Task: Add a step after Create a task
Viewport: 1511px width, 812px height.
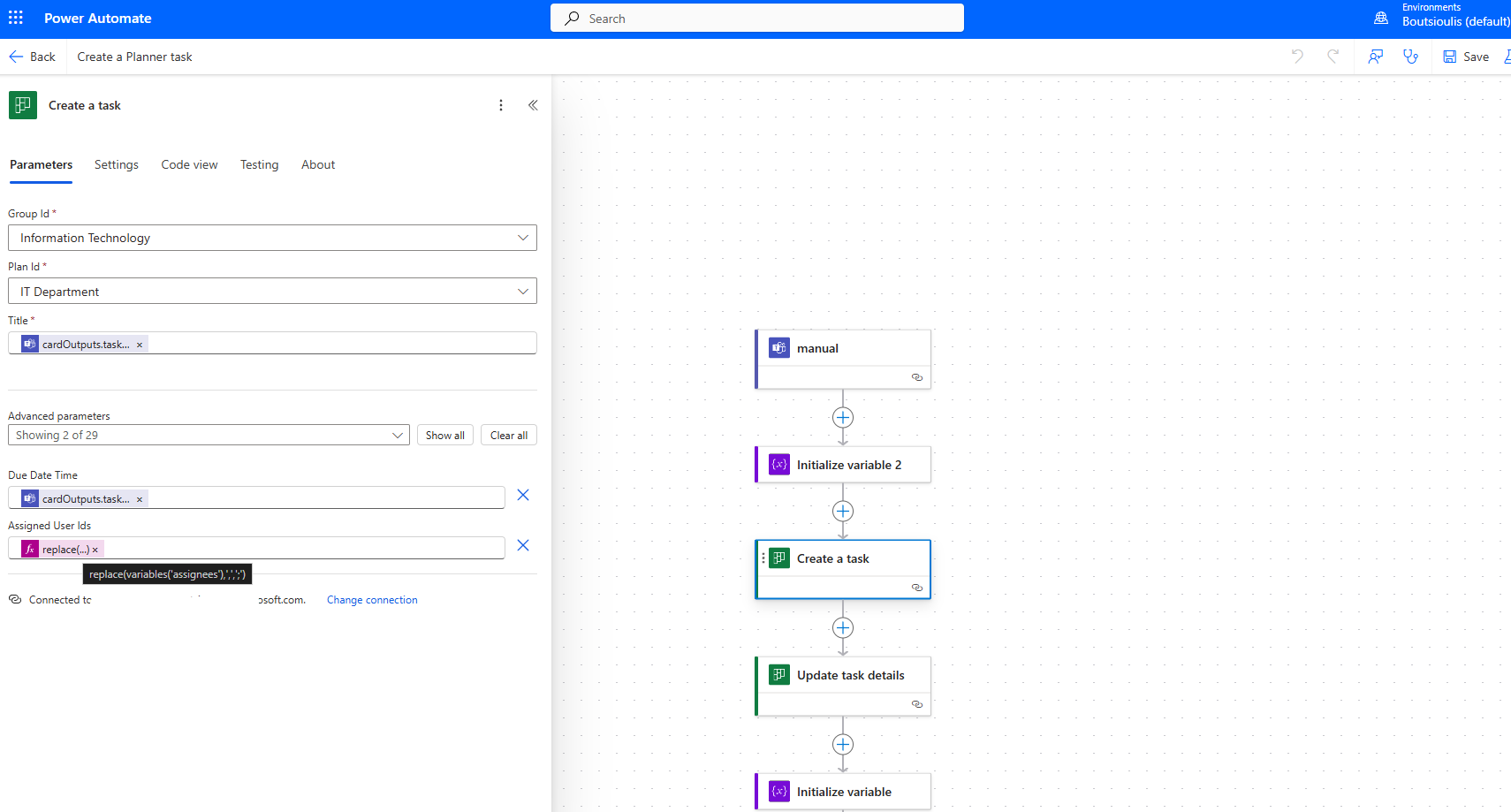Action: point(843,628)
